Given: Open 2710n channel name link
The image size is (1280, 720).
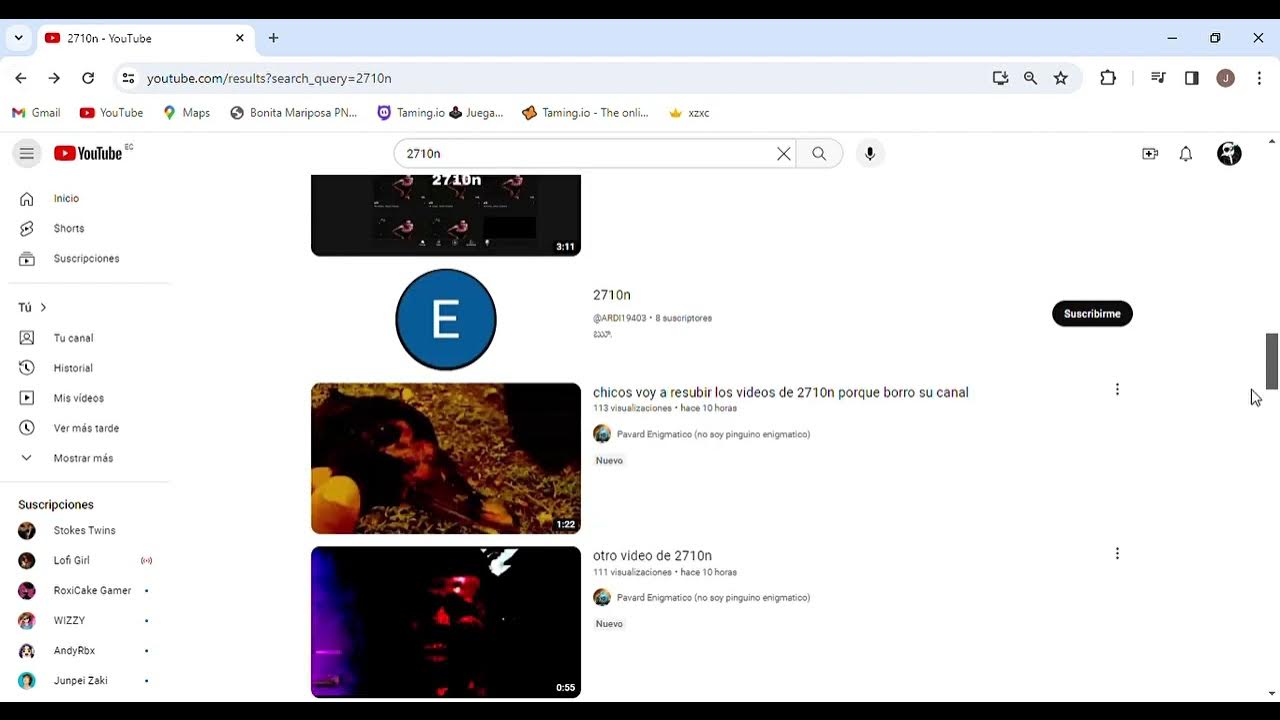Looking at the screenshot, I should pos(612,295).
